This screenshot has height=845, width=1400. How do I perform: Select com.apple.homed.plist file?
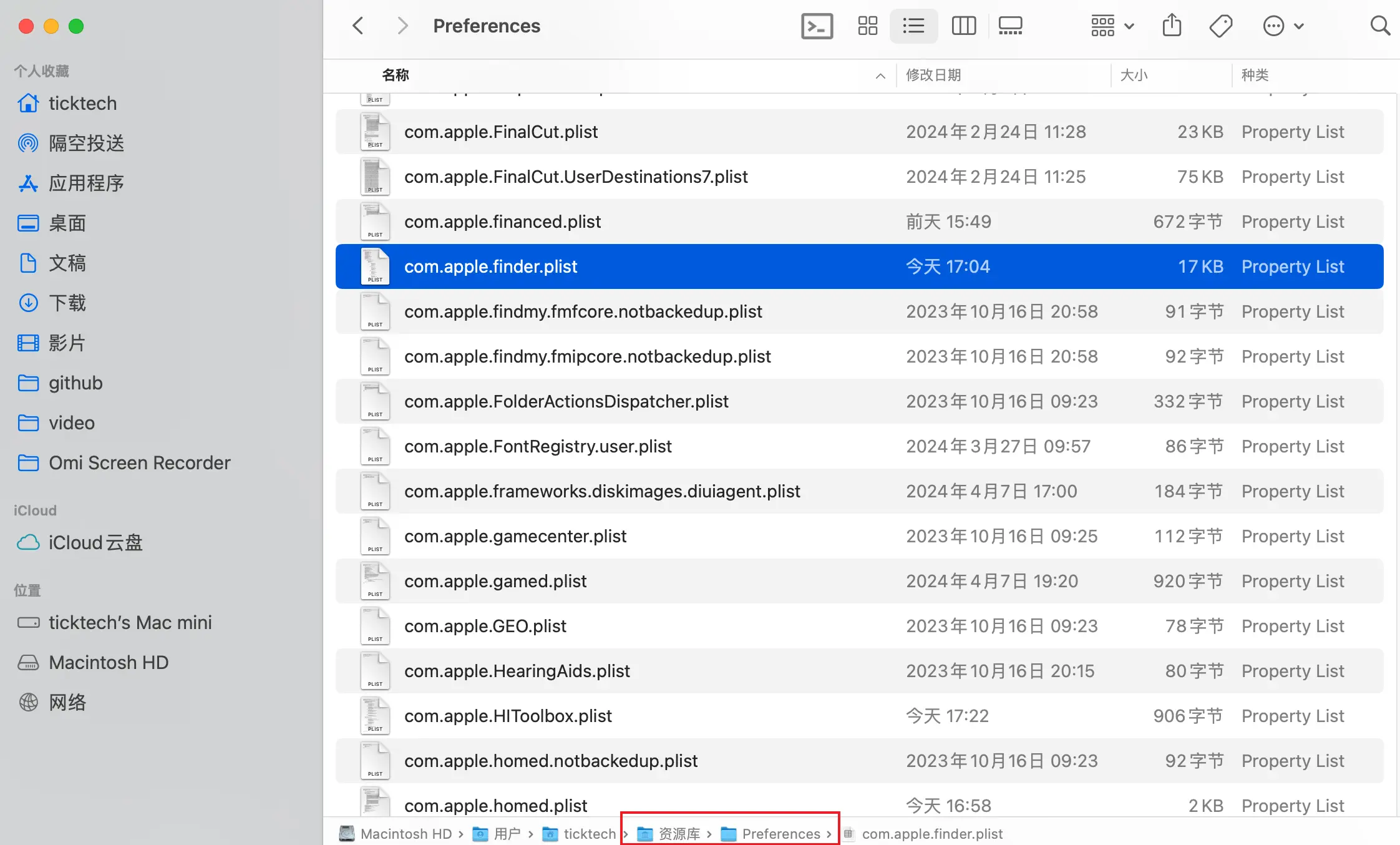pyautogui.click(x=860, y=801)
